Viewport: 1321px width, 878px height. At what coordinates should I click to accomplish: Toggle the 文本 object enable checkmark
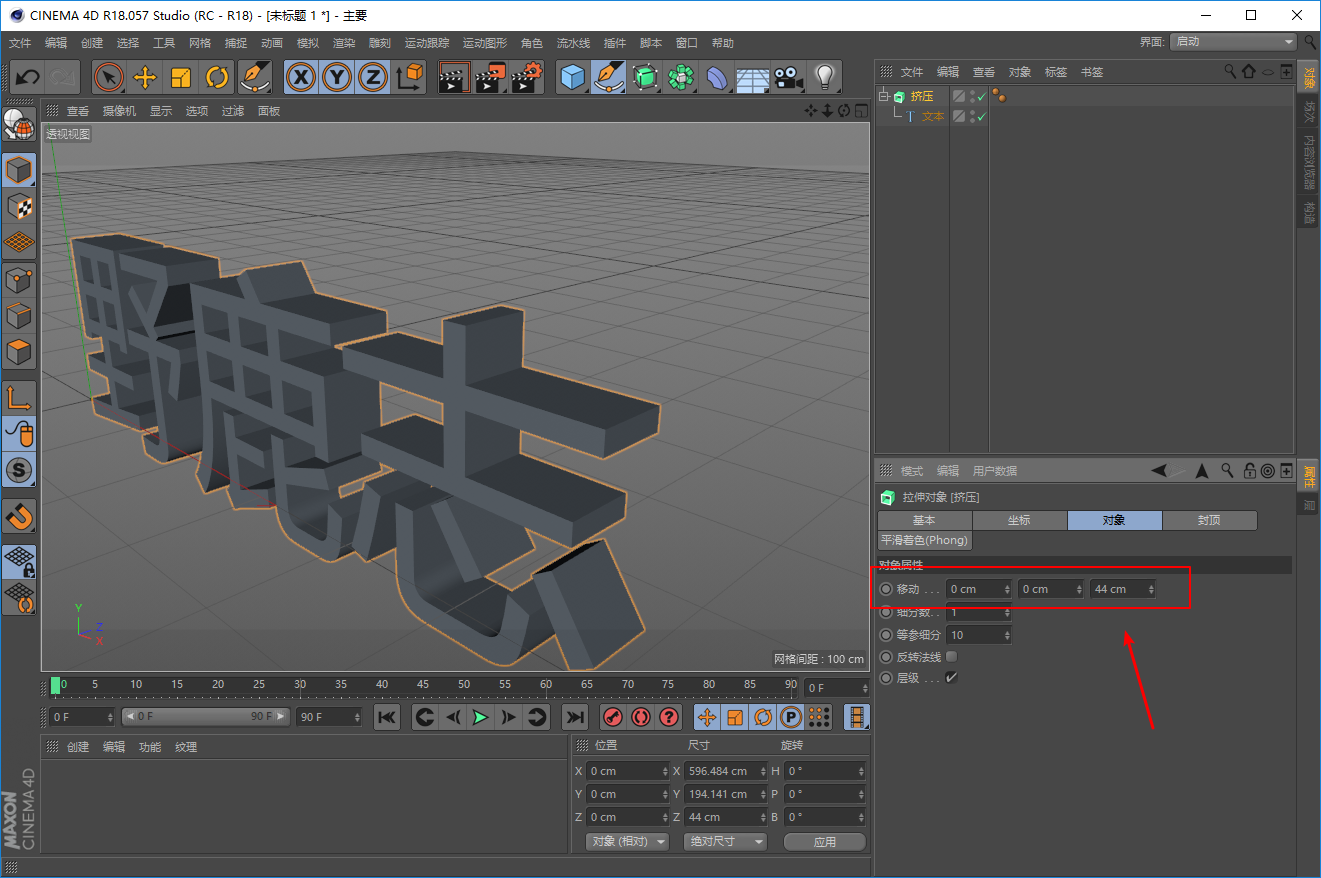982,117
